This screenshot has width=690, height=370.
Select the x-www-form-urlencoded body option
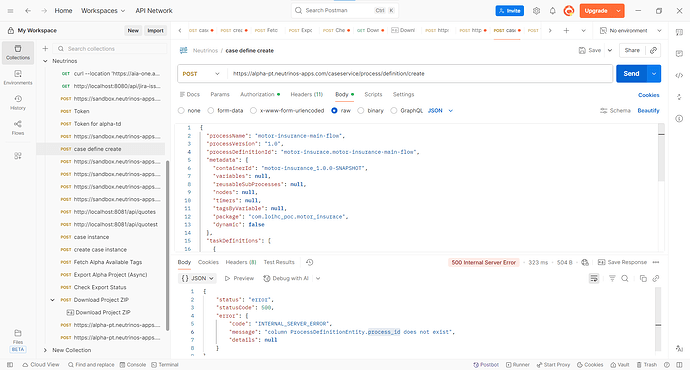click(x=253, y=111)
